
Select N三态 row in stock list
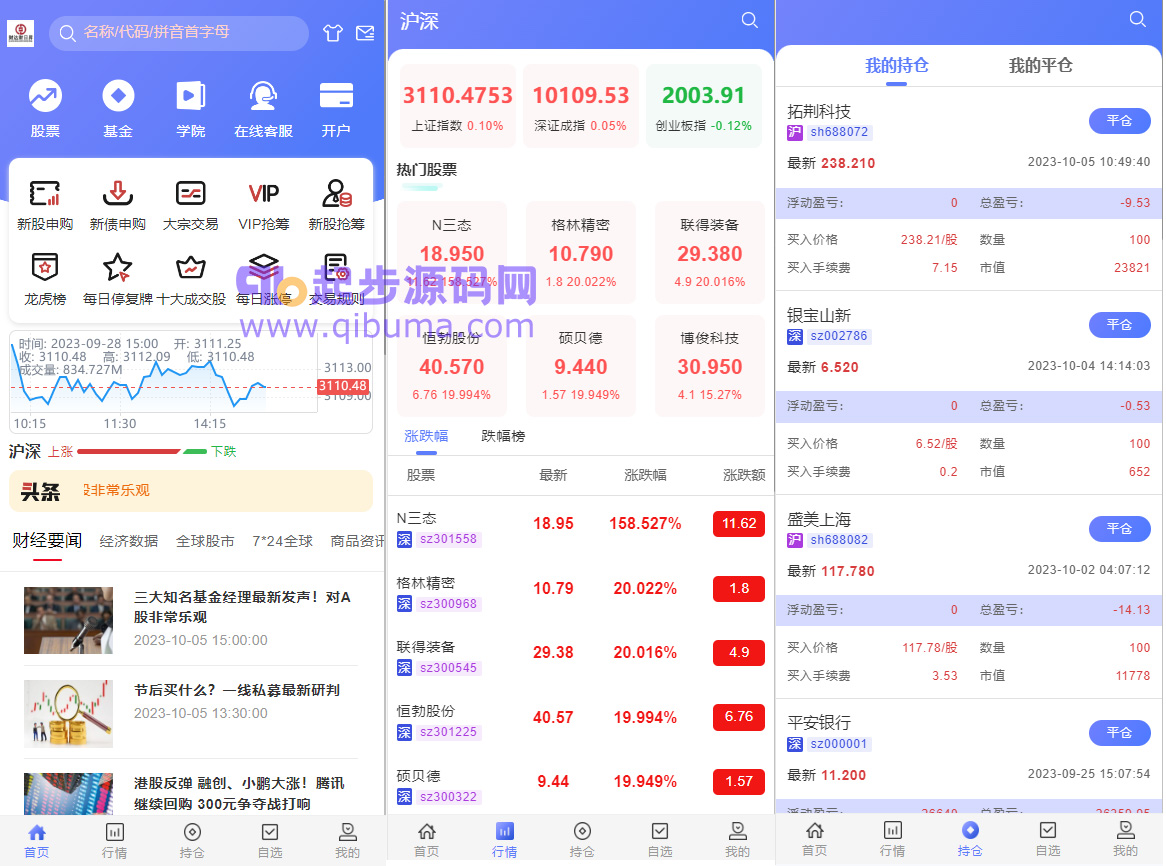[x=581, y=527]
